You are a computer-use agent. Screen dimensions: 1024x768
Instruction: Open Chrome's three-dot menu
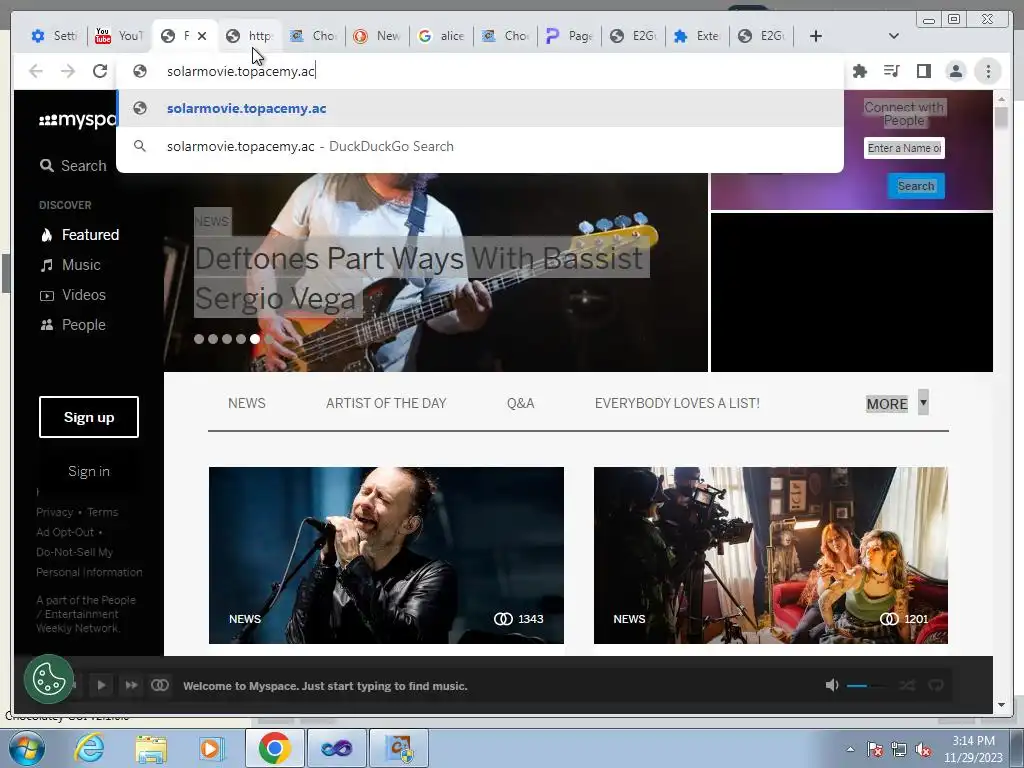click(x=988, y=71)
